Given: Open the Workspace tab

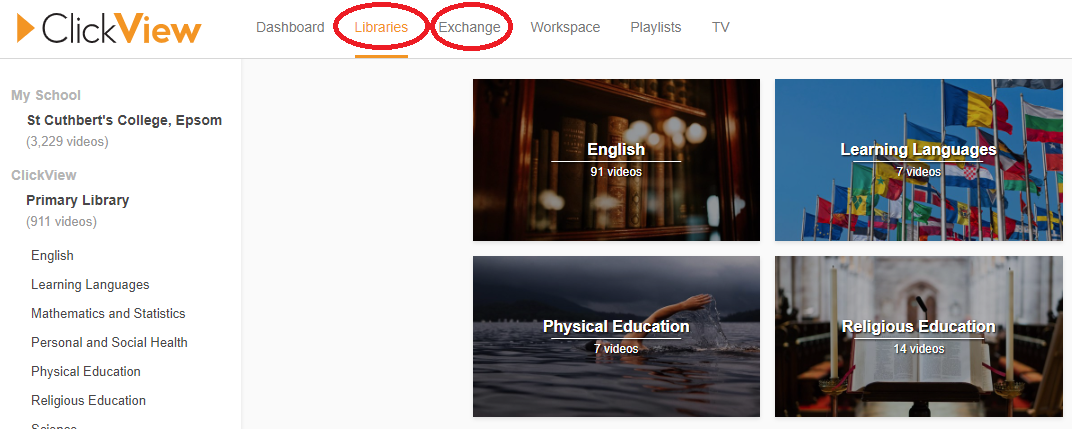Looking at the screenshot, I should tap(565, 27).
